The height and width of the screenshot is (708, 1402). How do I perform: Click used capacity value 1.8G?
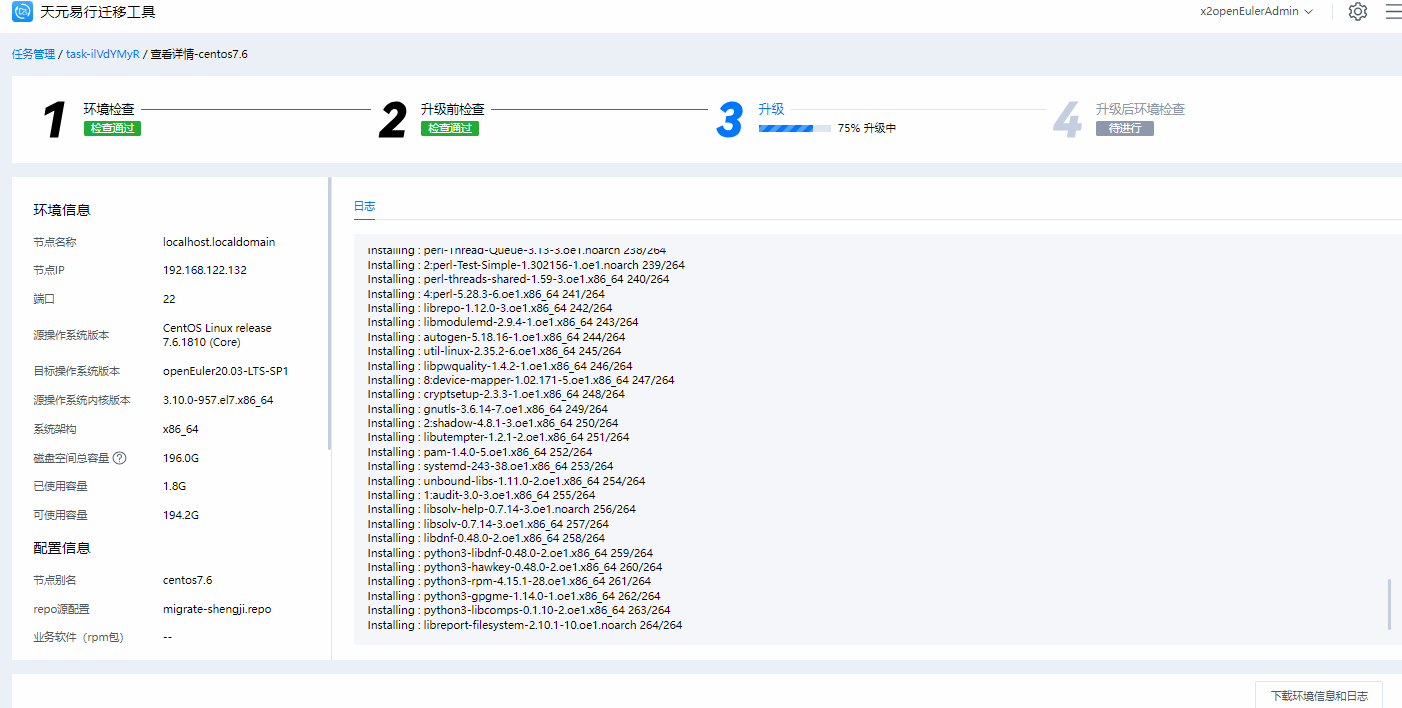(x=174, y=486)
